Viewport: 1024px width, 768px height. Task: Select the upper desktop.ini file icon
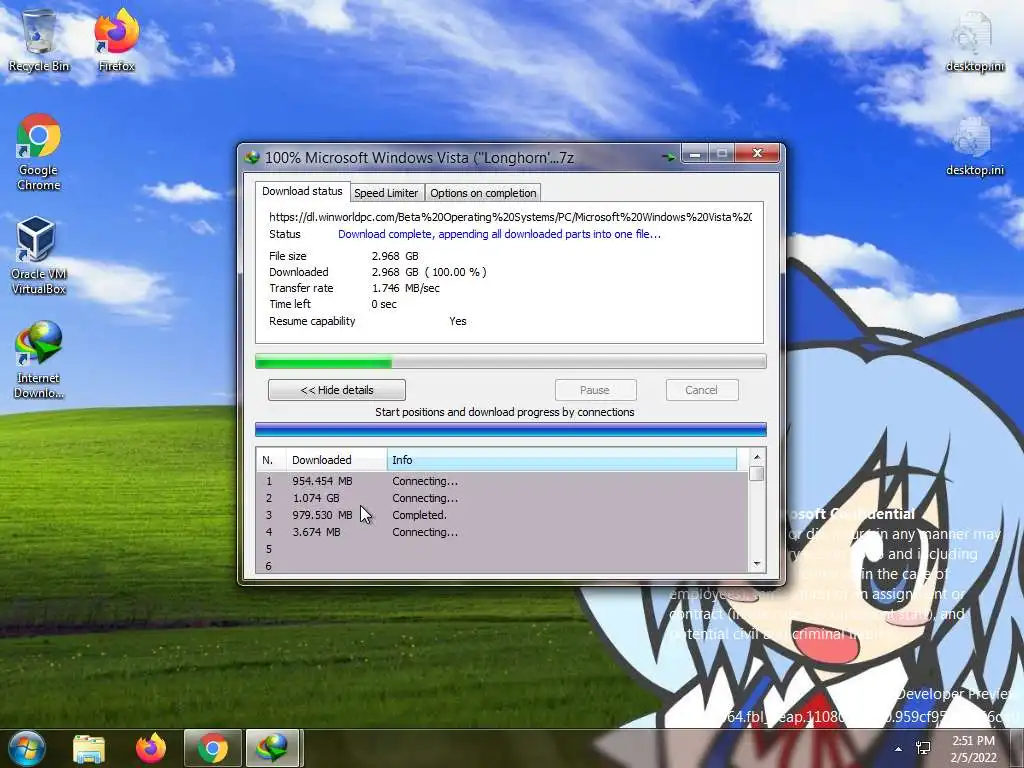[x=974, y=42]
